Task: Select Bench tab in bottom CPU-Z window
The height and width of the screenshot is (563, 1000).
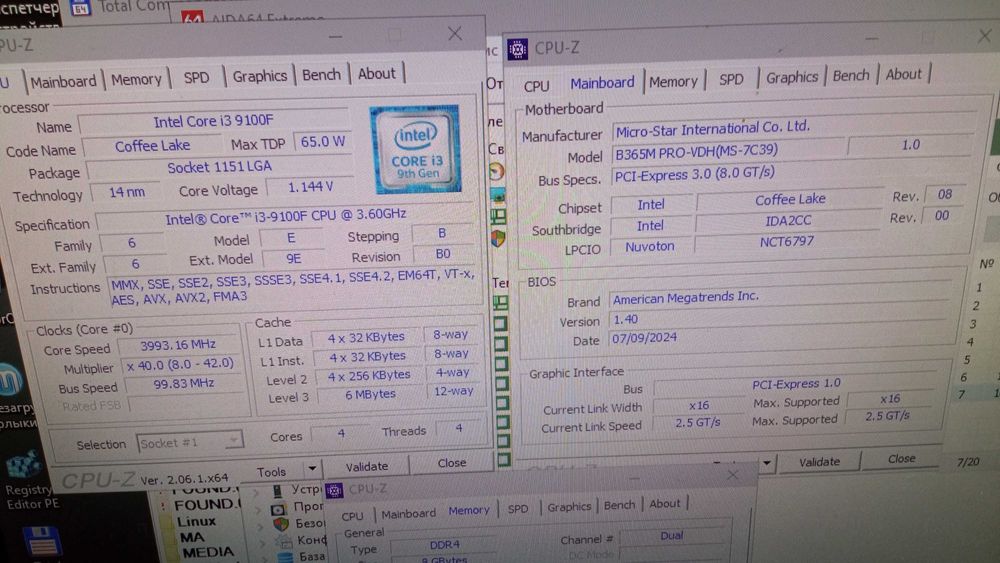Action: pyautogui.click(x=619, y=505)
